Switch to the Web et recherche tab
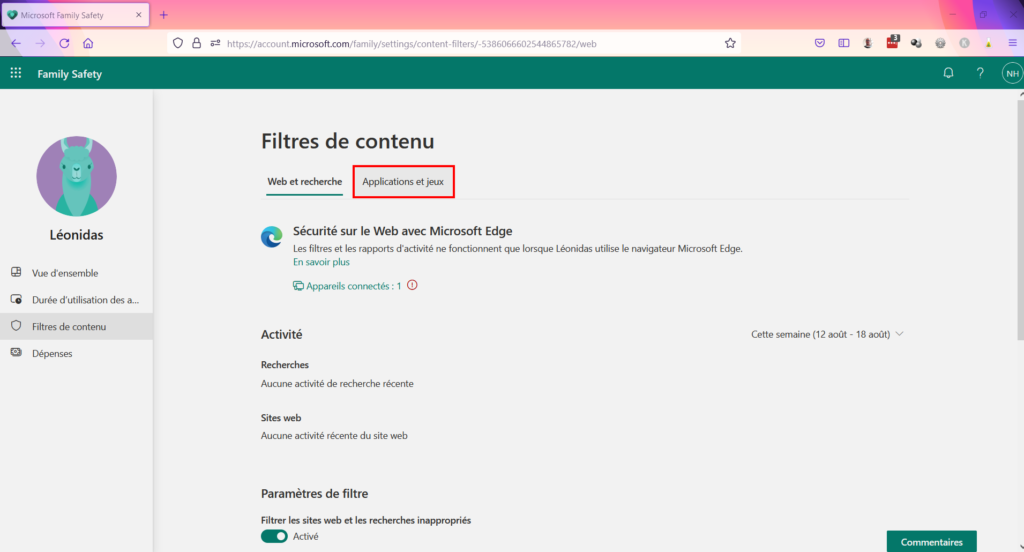 pyautogui.click(x=304, y=182)
